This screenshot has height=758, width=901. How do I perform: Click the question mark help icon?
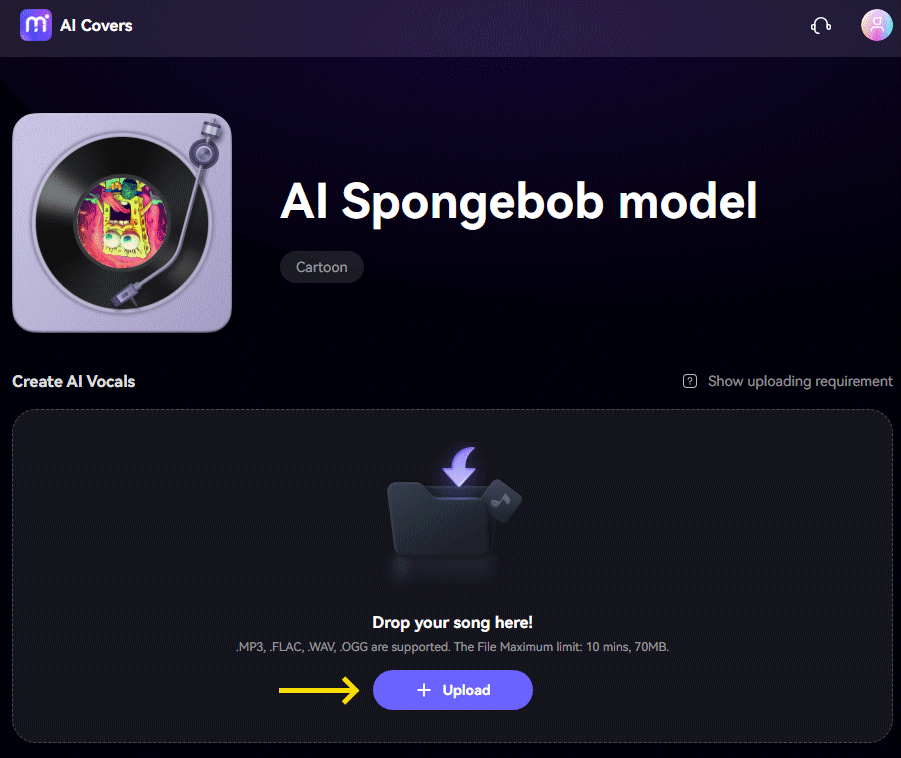coord(689,381)
